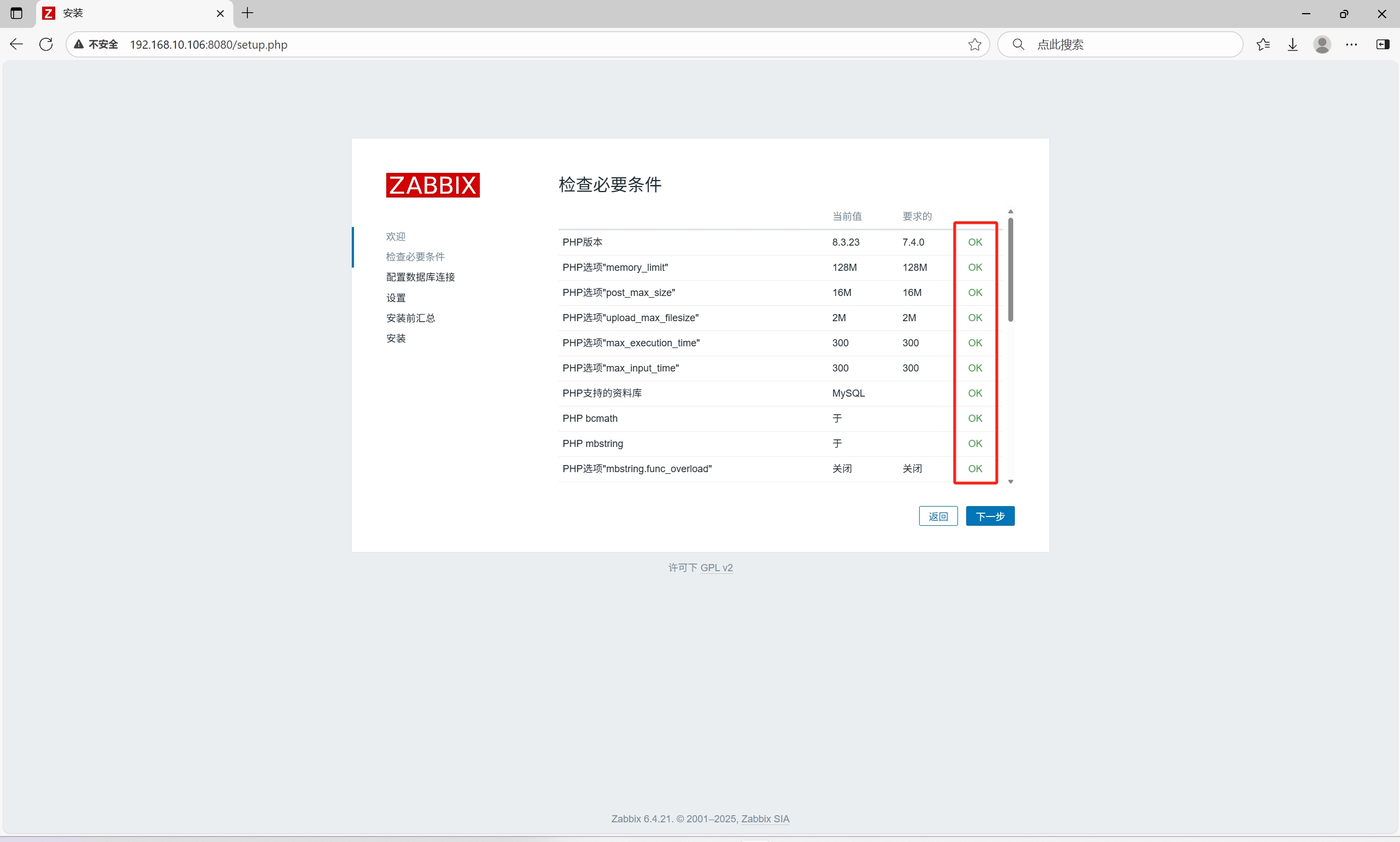The height and width of the screenshot is (842, 1400).
Task: Click the OK status for PHP bcmath
Action: 974,418
